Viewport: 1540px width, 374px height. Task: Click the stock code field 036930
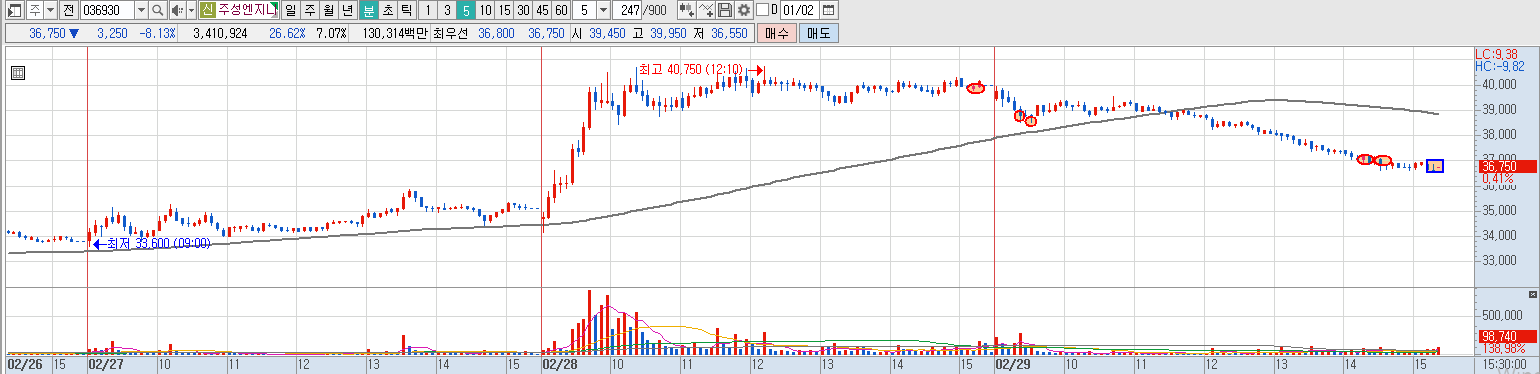pos(107,10)
